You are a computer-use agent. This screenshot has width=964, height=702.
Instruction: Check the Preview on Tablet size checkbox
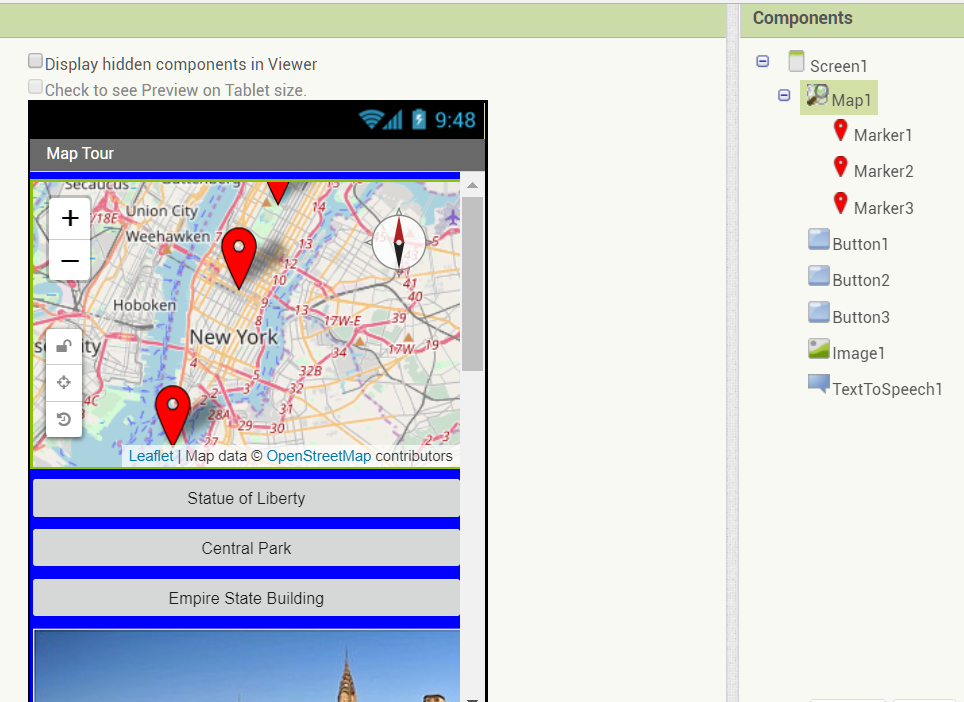(x=36, y=87)
